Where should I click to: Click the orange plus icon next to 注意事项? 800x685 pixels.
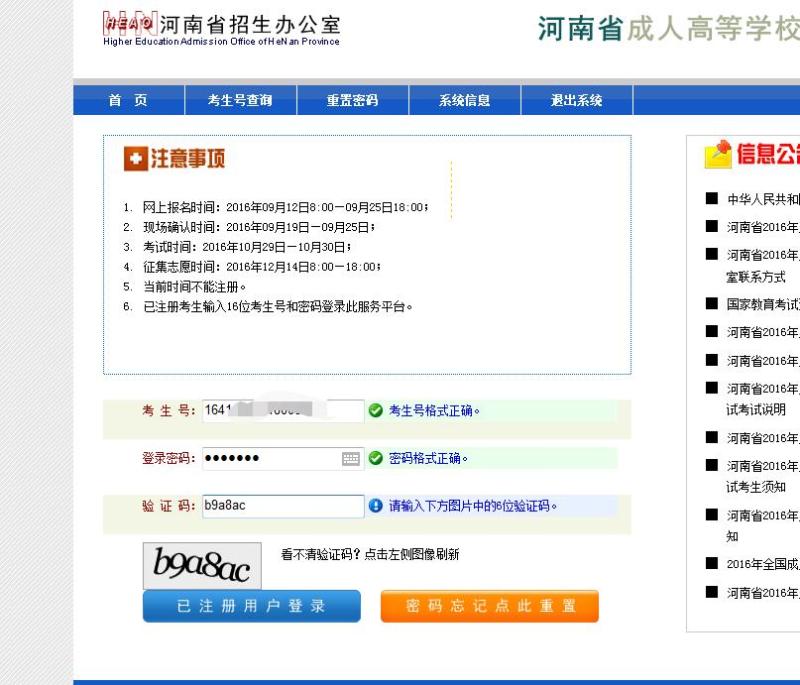(136, 159)
